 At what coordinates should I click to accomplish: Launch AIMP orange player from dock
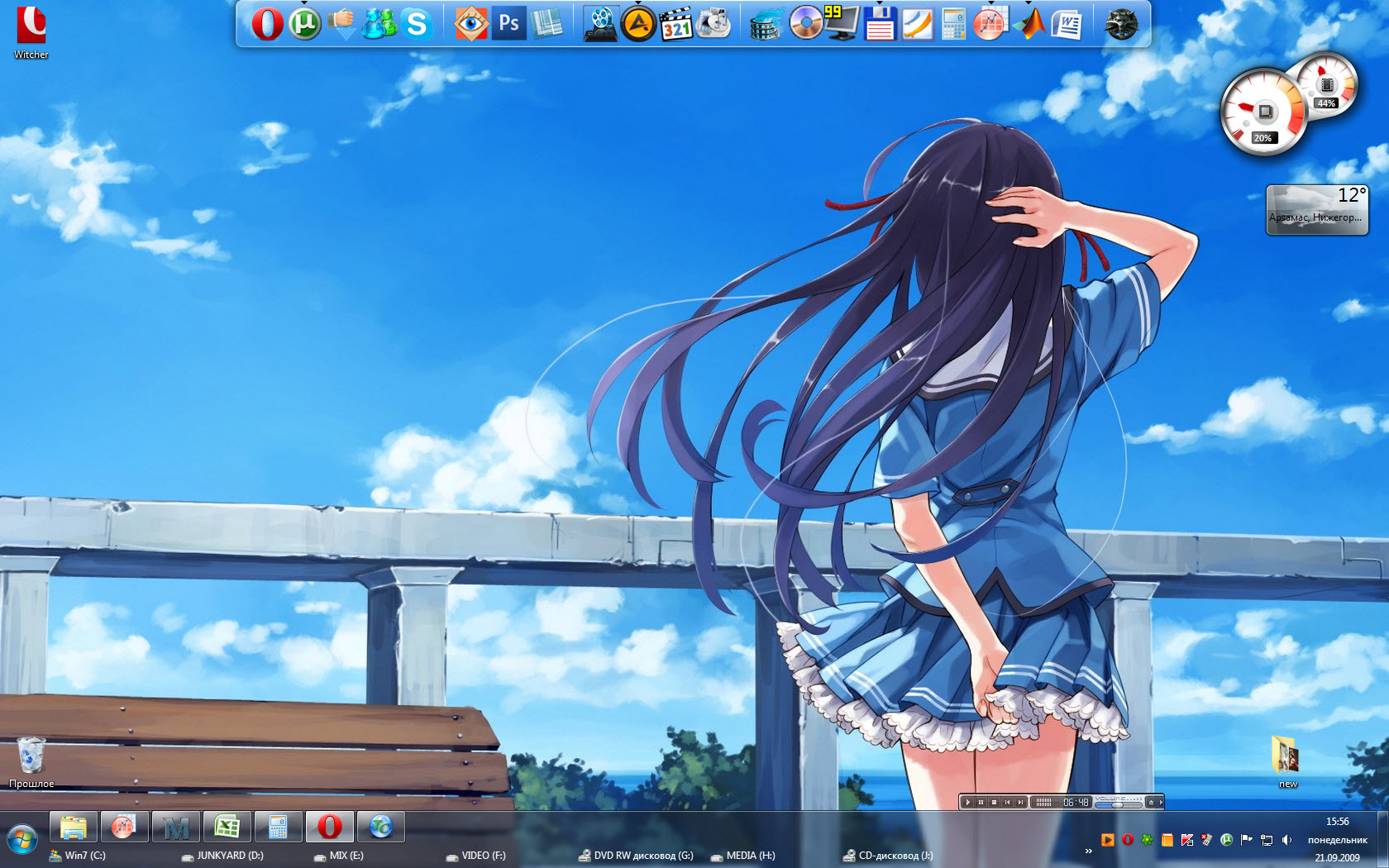click(638, 24)
